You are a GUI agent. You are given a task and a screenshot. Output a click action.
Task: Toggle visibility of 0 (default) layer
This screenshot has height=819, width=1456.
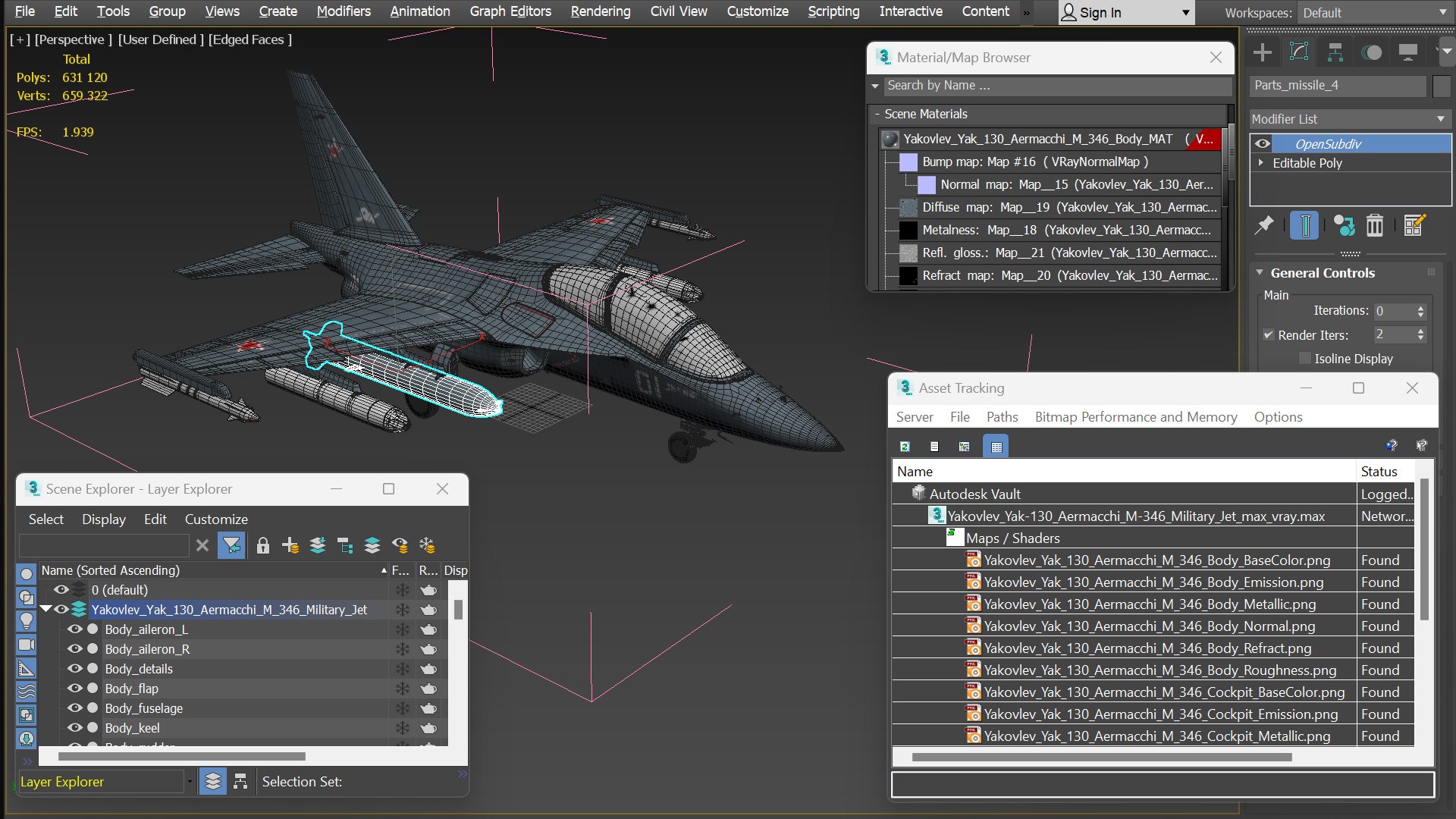click(x=61, y=589)
